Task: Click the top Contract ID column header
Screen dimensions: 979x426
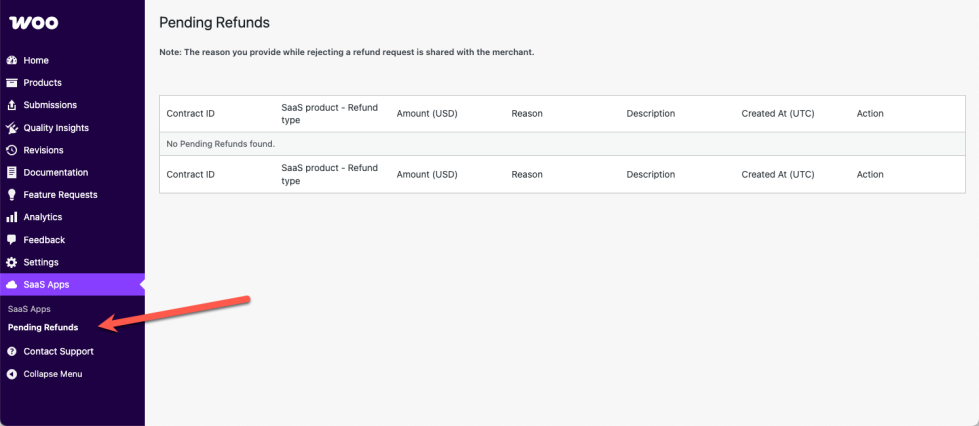Action: pyautogui.click(x=190, y=114)
